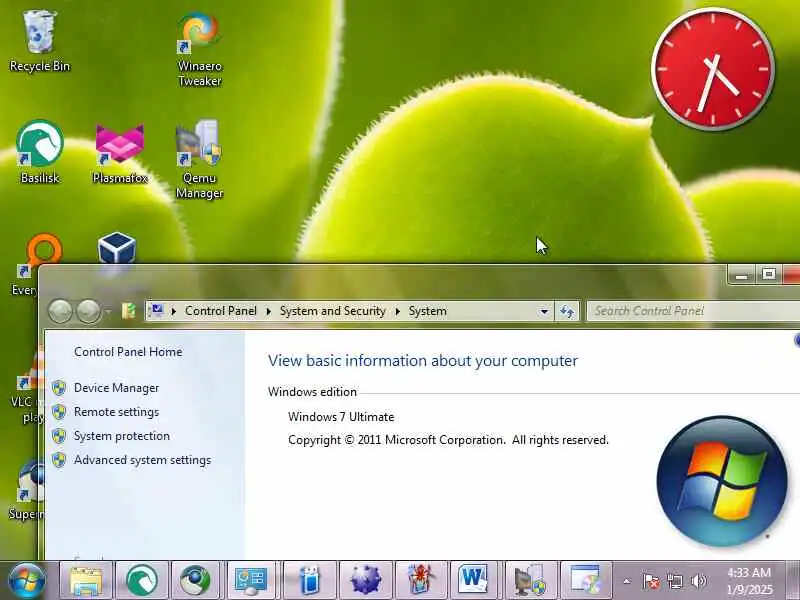Screen dimensions: 800x600
Task: Click the Windows 7 Ultimate edition text
Action: [341, 417]
